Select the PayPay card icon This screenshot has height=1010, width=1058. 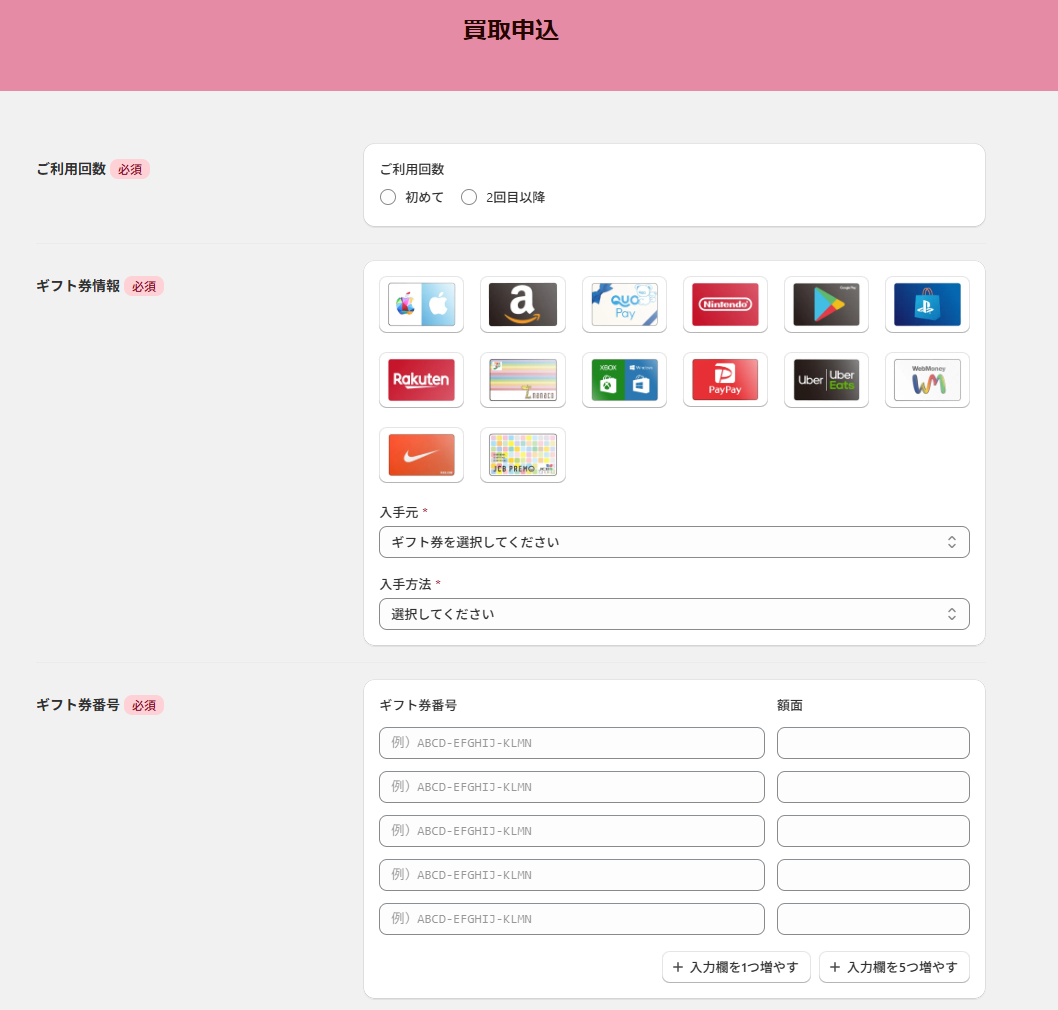tap(725, 380)
